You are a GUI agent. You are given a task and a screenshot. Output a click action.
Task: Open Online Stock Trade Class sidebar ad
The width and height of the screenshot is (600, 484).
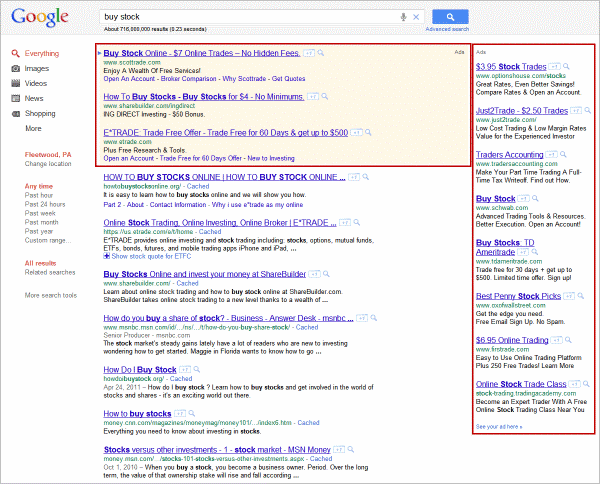[521, 385]
